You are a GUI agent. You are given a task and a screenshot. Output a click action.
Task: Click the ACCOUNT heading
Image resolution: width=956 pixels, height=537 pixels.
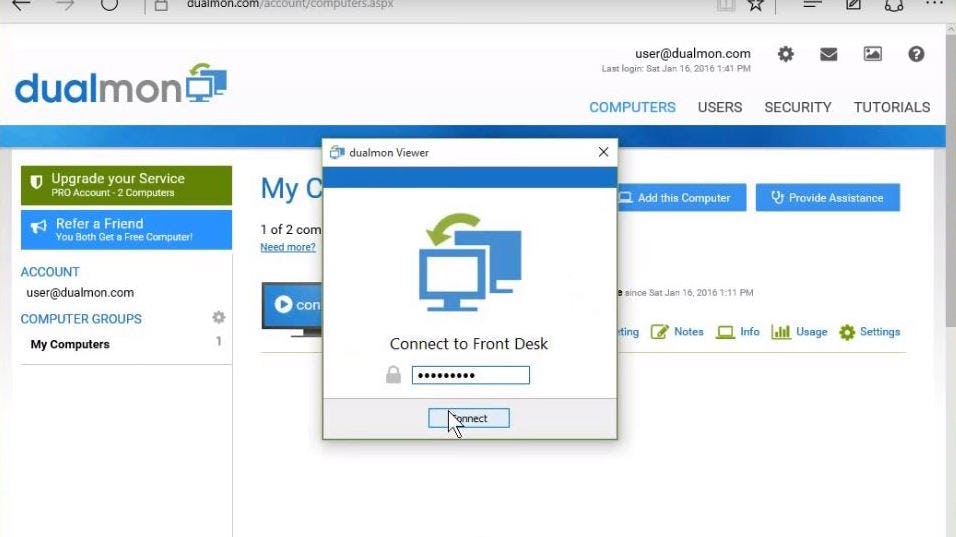click(x=50, y=272)
